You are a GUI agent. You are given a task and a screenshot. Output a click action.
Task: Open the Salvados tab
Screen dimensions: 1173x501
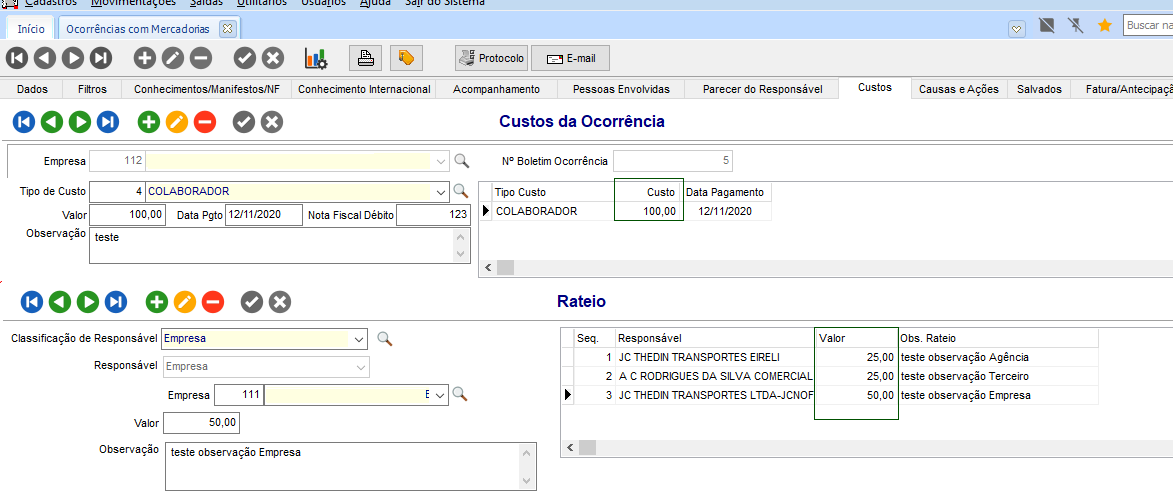pyautogui.click(x=1038, y=89)
